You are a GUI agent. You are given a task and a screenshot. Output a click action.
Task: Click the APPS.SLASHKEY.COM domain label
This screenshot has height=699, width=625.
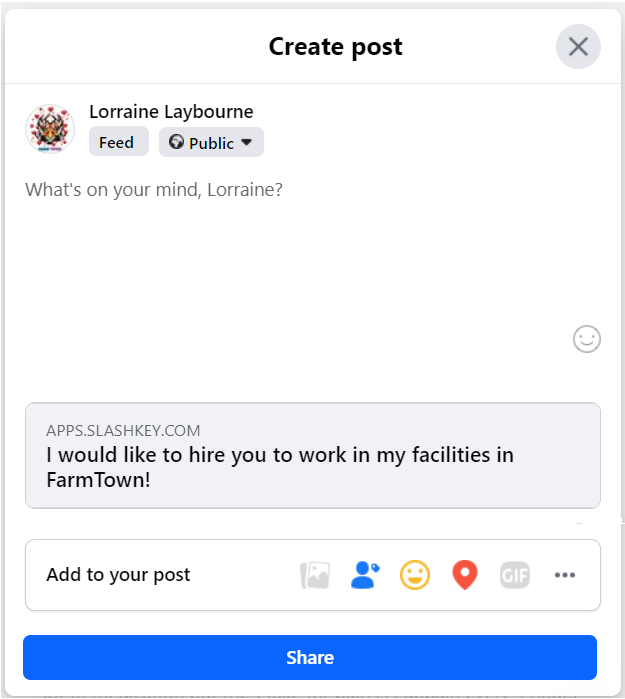click(x=123, y=431)
